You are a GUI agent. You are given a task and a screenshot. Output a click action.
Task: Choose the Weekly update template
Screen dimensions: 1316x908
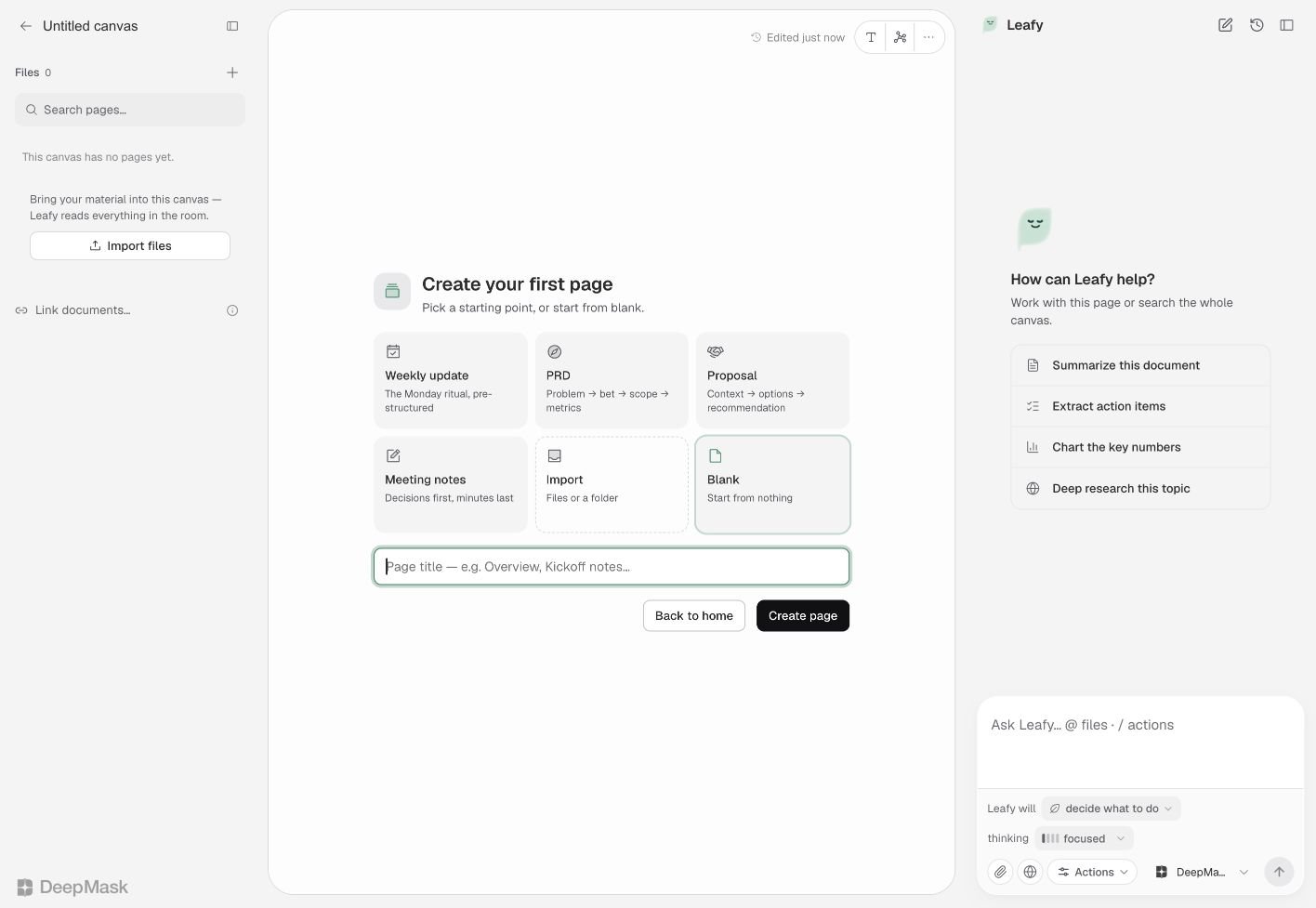451,381
